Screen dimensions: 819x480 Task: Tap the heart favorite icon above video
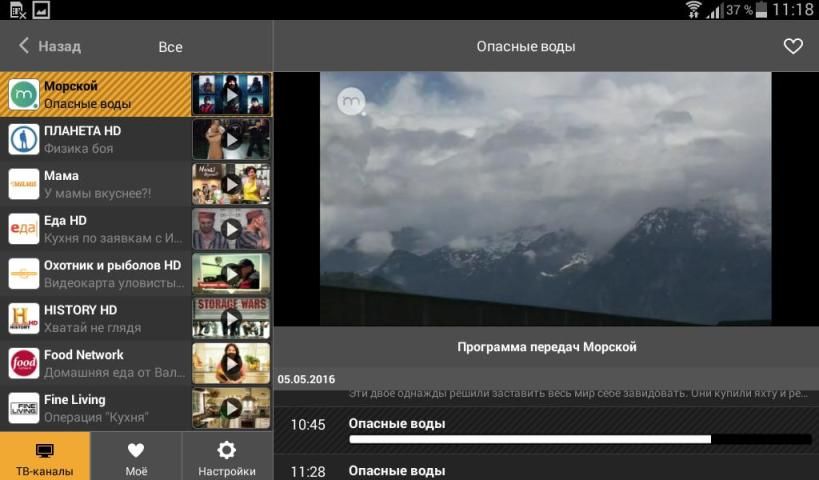point(792,46)
